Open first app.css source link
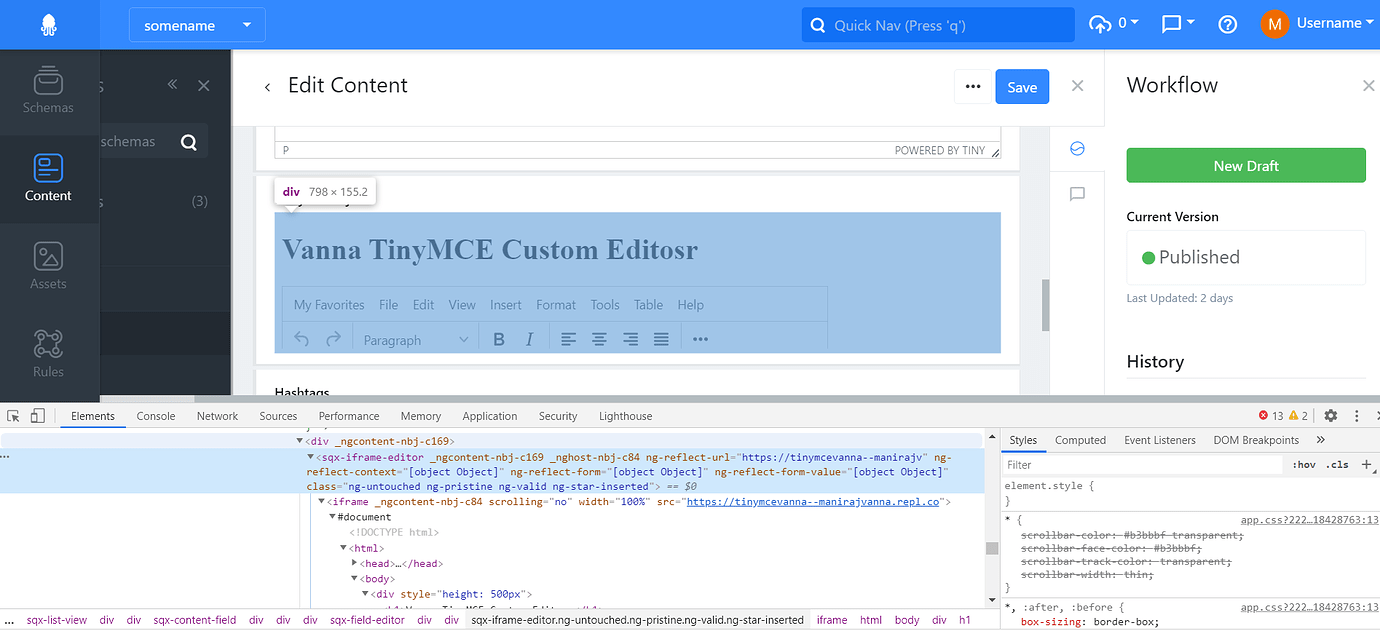Screen dimensions: 1380x630 coord(1310,520)
